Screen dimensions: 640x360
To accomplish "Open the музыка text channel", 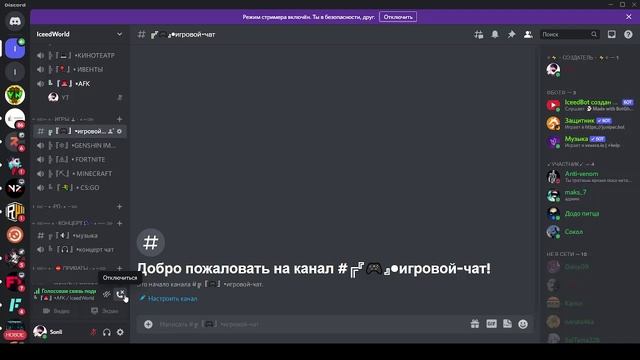I will (x=80, y=236).
